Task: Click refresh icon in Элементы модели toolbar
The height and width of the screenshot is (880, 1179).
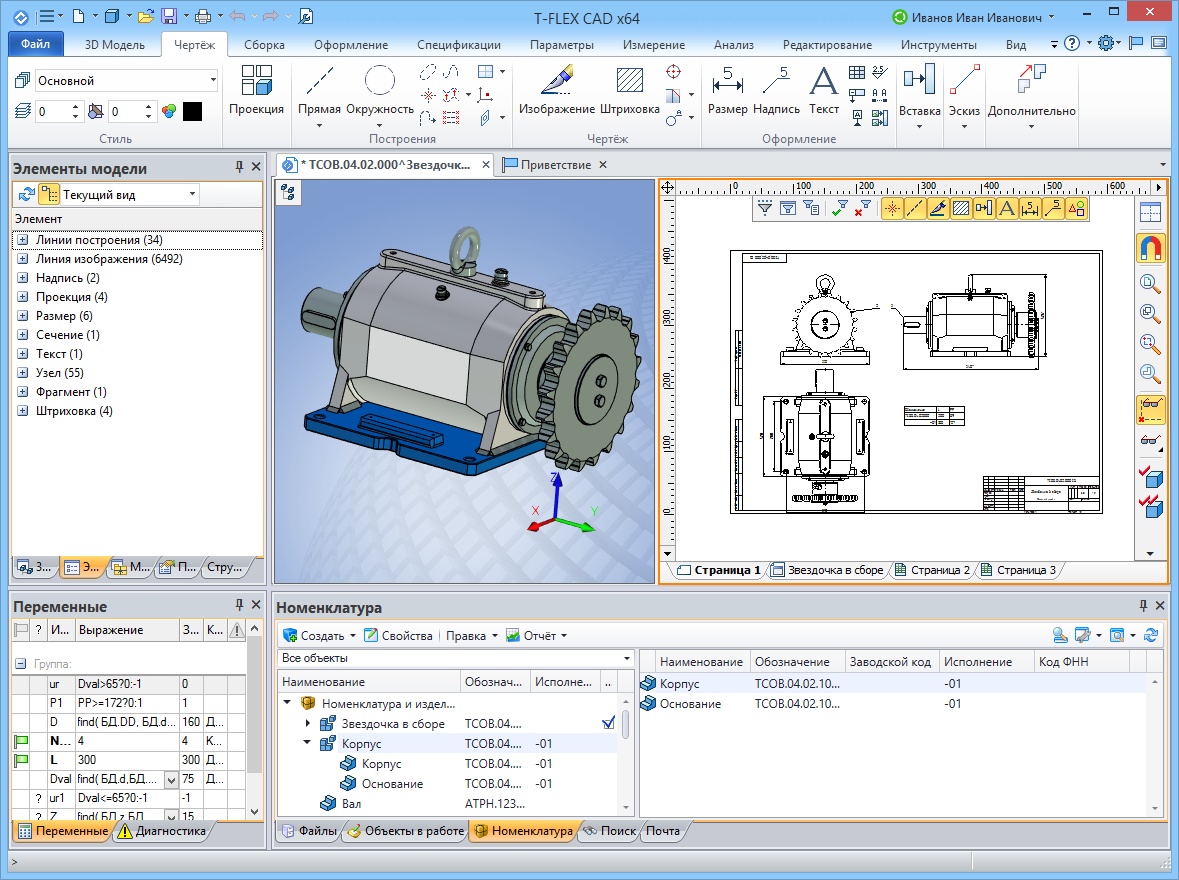Action: click(x=26, y=195)
